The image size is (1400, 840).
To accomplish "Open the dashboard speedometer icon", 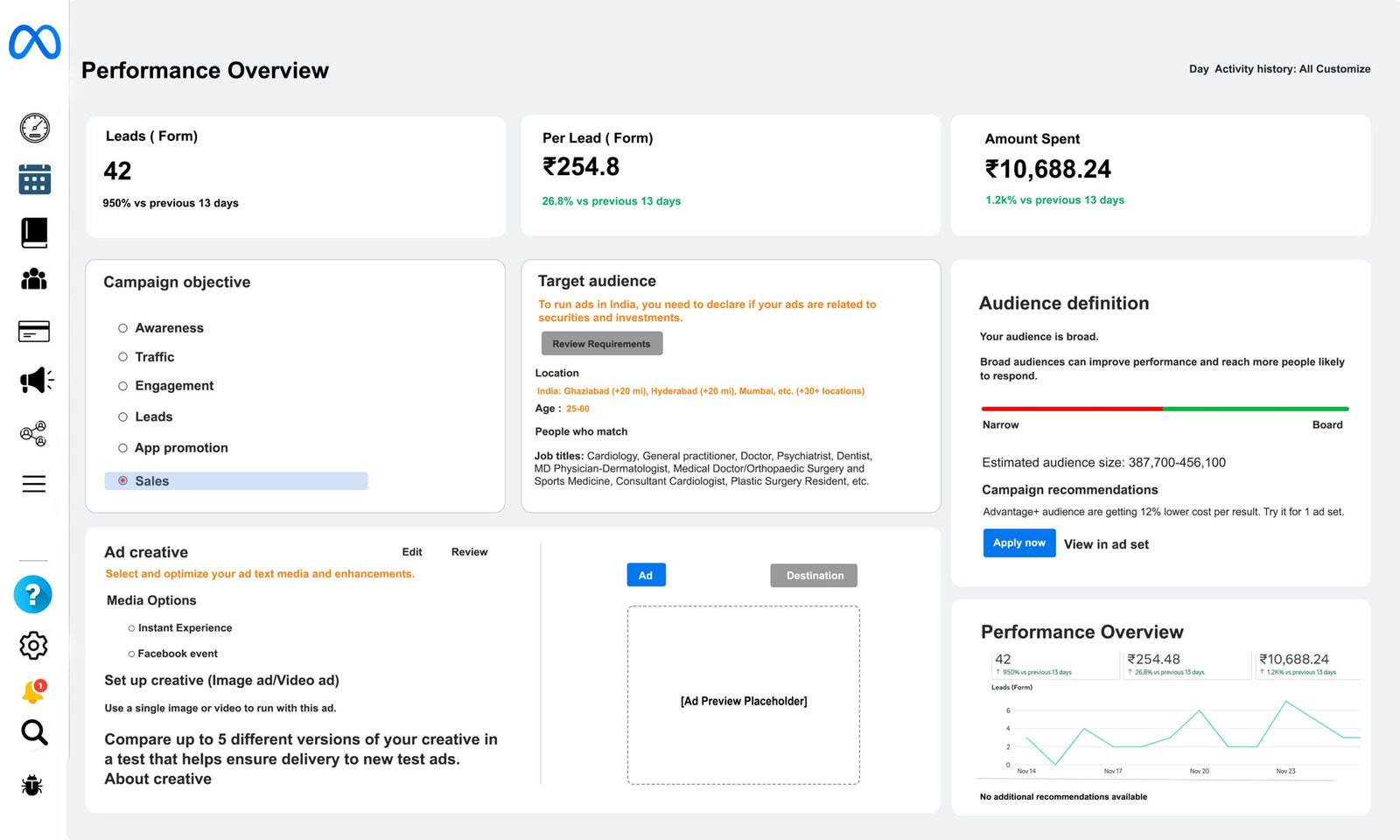I will [35, 128].
